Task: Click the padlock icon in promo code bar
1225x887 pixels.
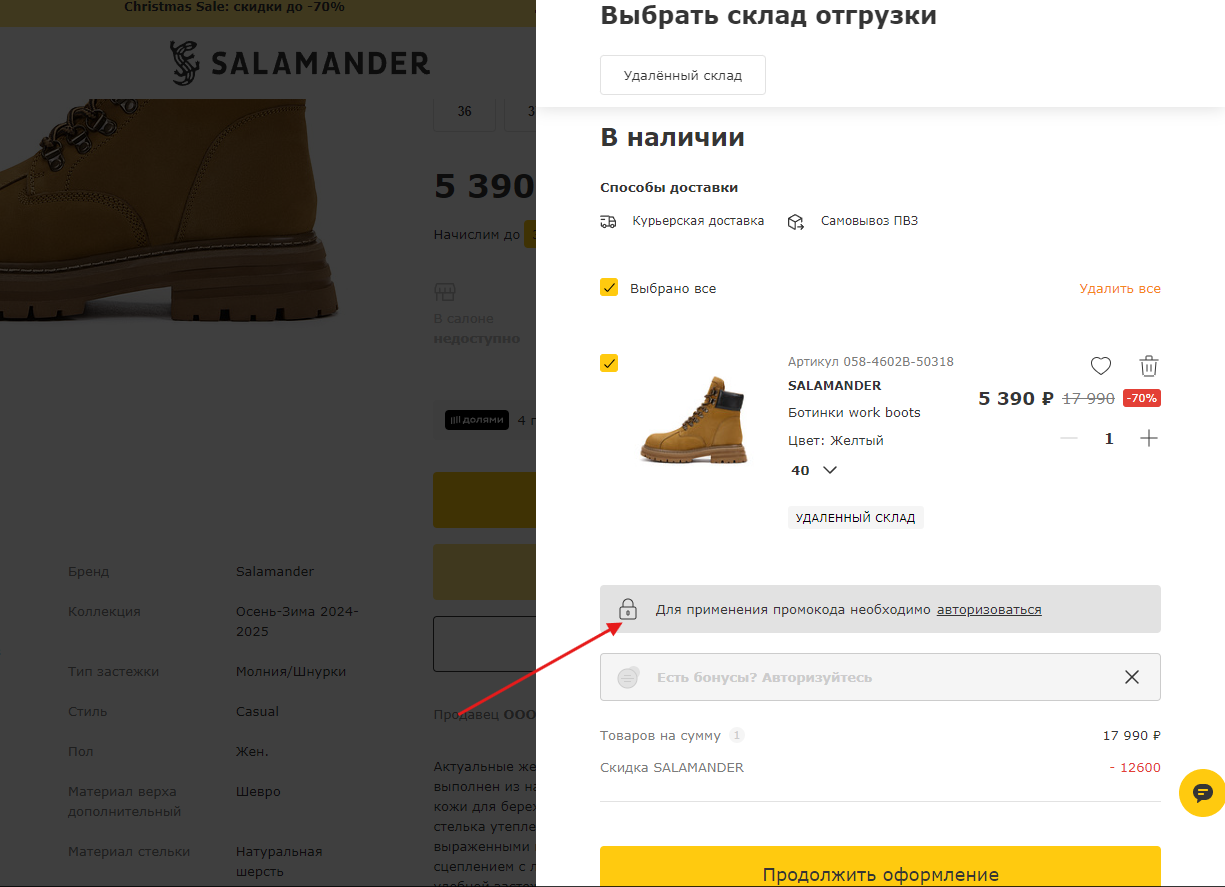Action: pos(628,609)
